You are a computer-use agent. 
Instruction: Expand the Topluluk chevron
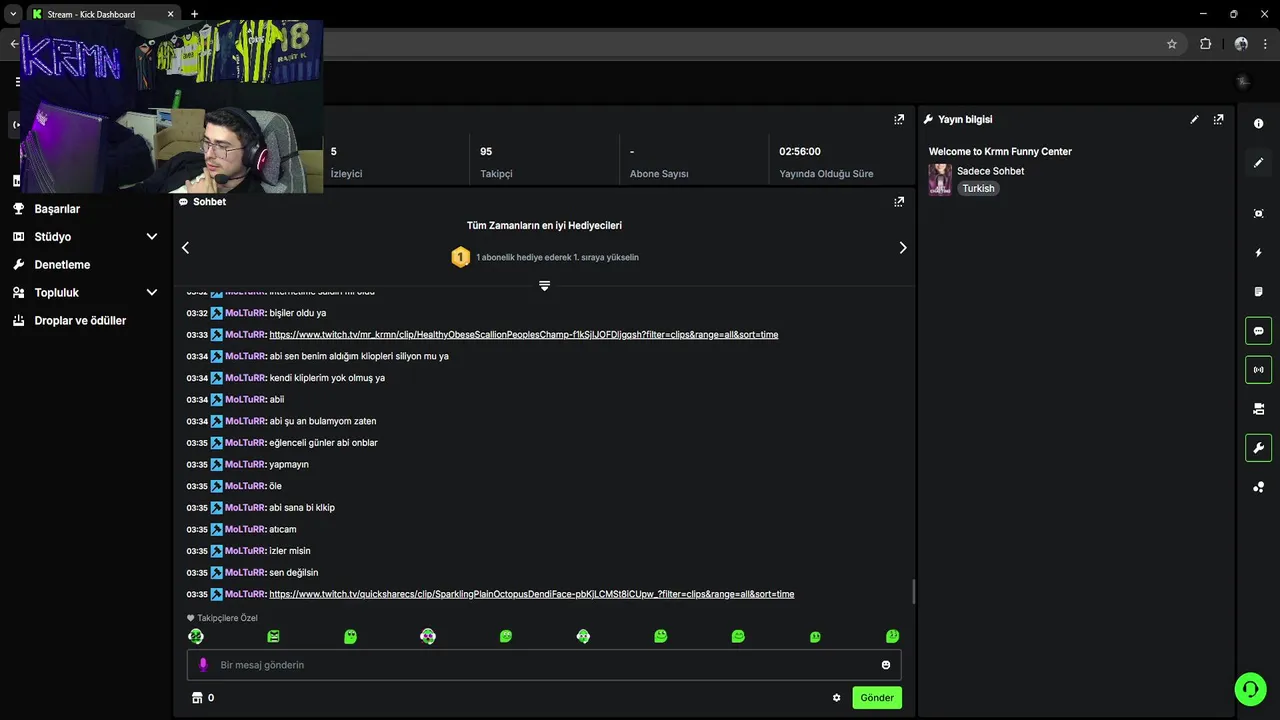click(152, 293)
